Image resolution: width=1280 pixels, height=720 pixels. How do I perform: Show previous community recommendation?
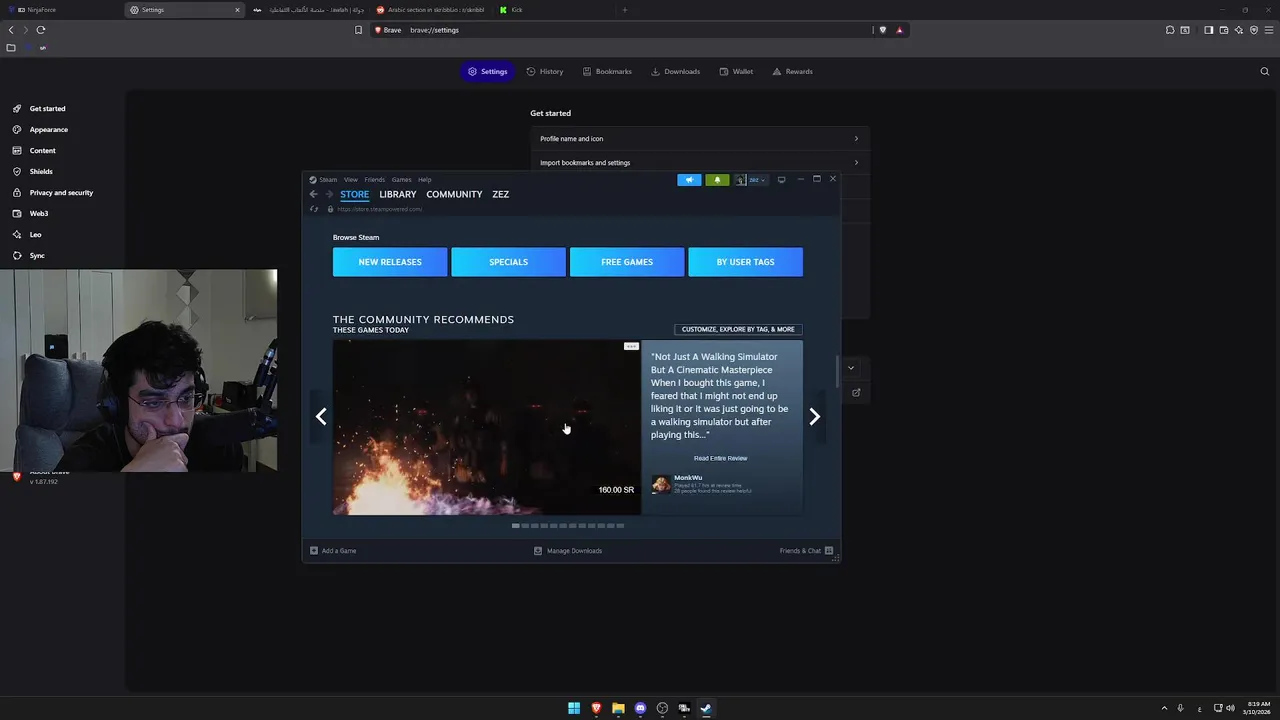(x=321, y=417)
